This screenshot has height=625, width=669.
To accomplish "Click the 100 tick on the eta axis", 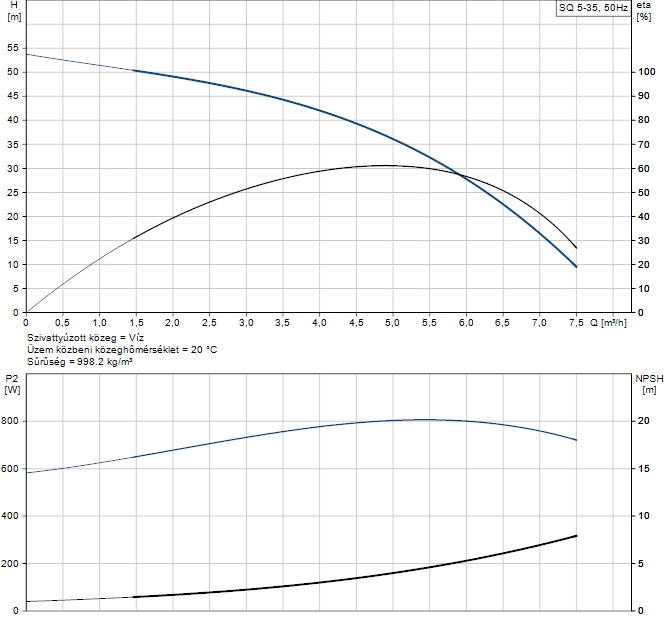I will point(647,72).
